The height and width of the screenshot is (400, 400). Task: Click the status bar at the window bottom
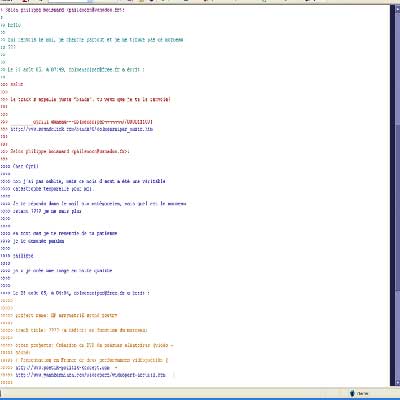[x=200, y=393]
